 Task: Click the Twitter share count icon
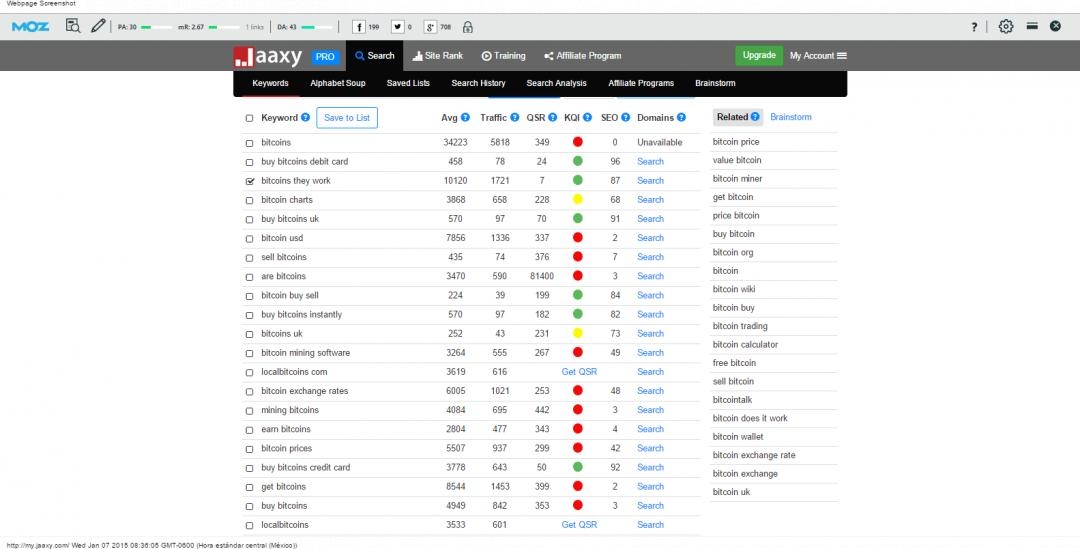(x=397, y=27)
